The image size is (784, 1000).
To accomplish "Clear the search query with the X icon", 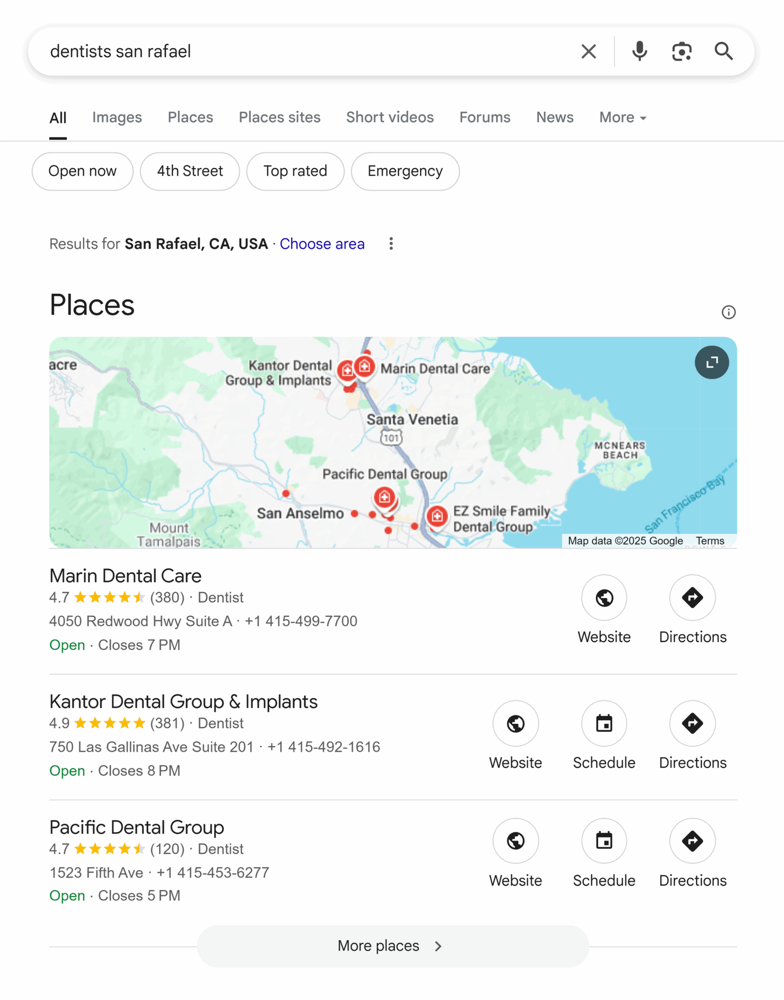I will [589, 51].
